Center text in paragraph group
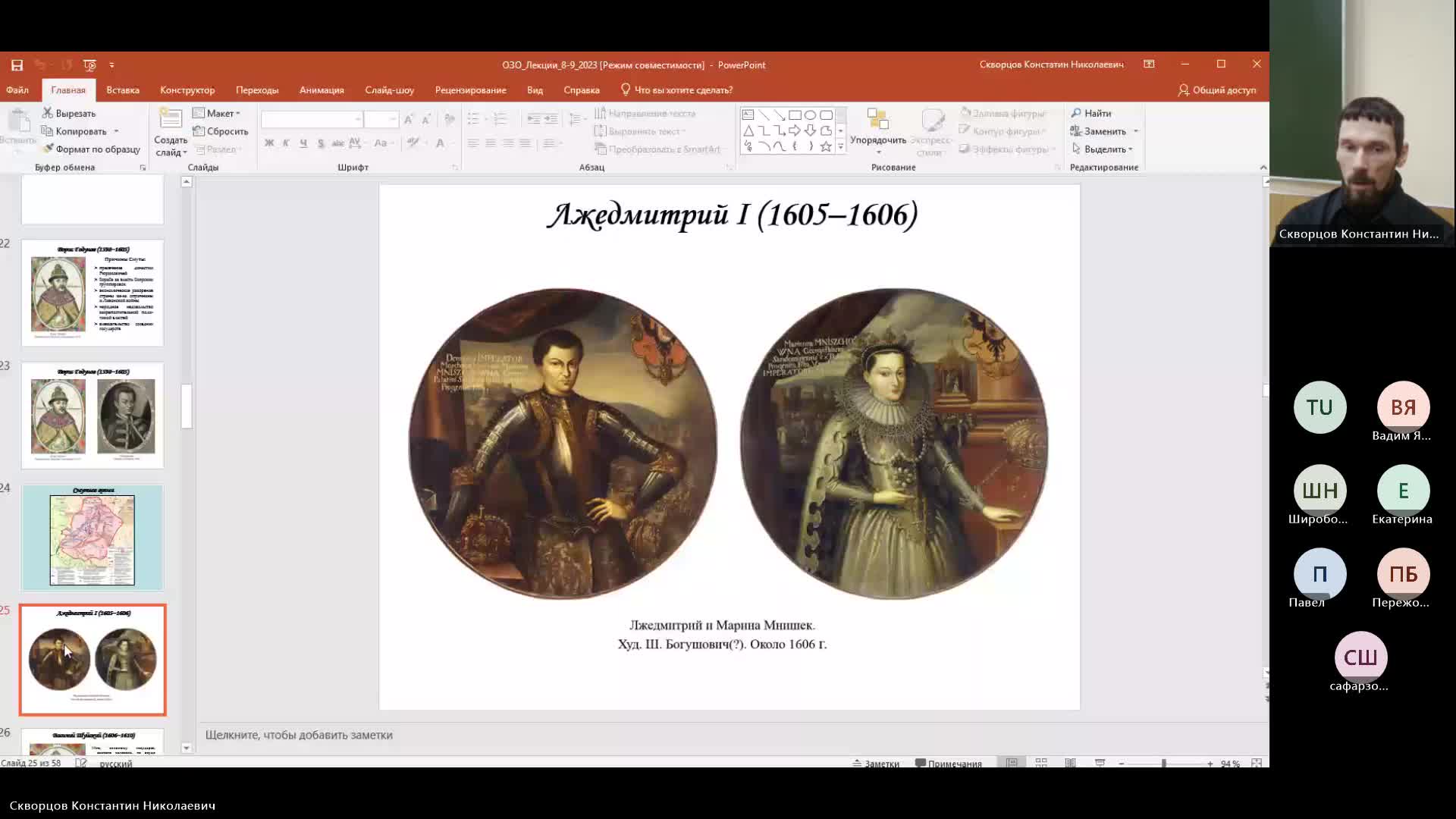This screenshot has width=1456, height=819. [491, 143]
